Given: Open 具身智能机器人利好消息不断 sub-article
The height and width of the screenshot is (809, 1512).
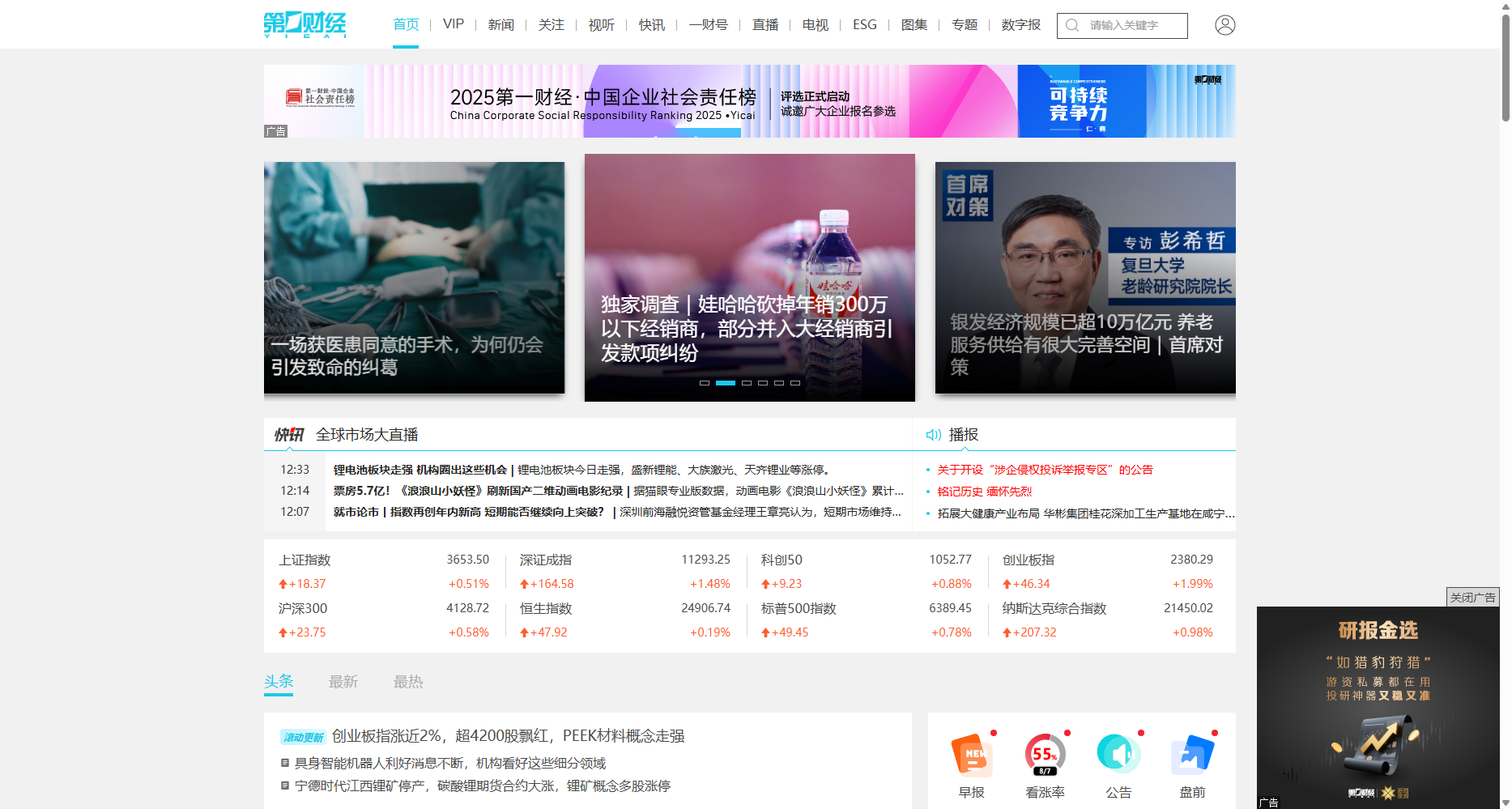Looking at the screenshot, I should [449, 763].
